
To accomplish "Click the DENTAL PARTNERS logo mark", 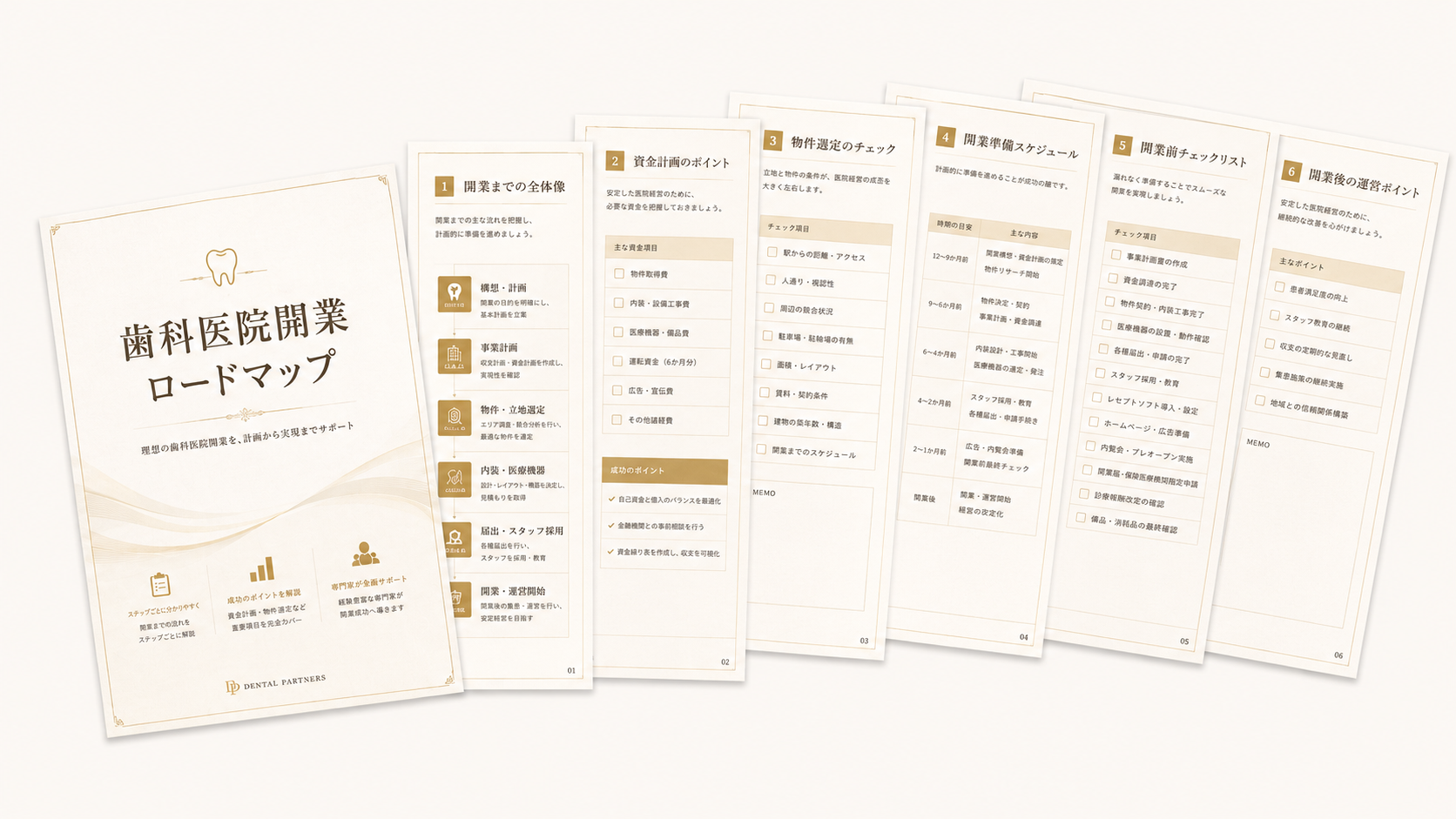I will point(233,688).
